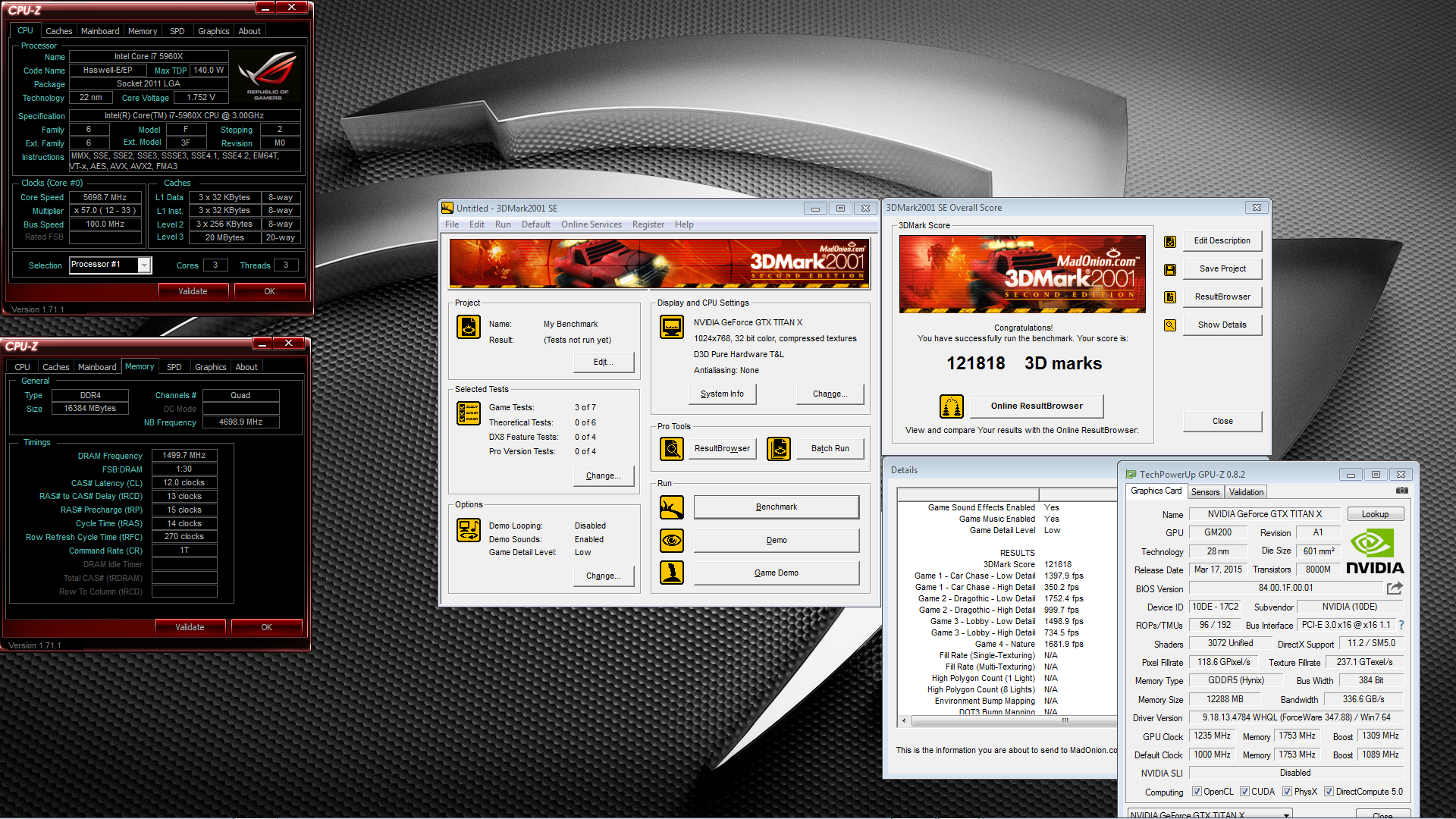Click the System Info button
The width and height of the screenshot is (1456, 819).
tap(722, 394)
